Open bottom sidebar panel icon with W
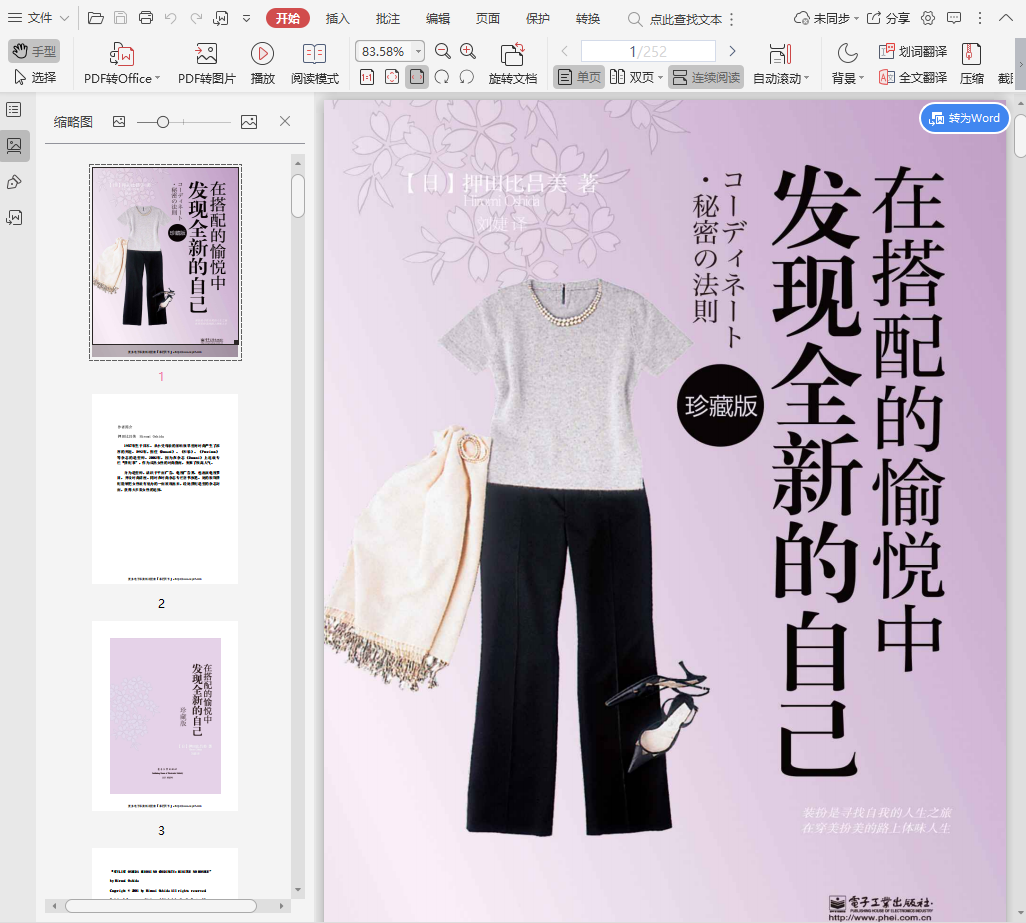This screenshot has width=1026, height=923. (14, 218)
